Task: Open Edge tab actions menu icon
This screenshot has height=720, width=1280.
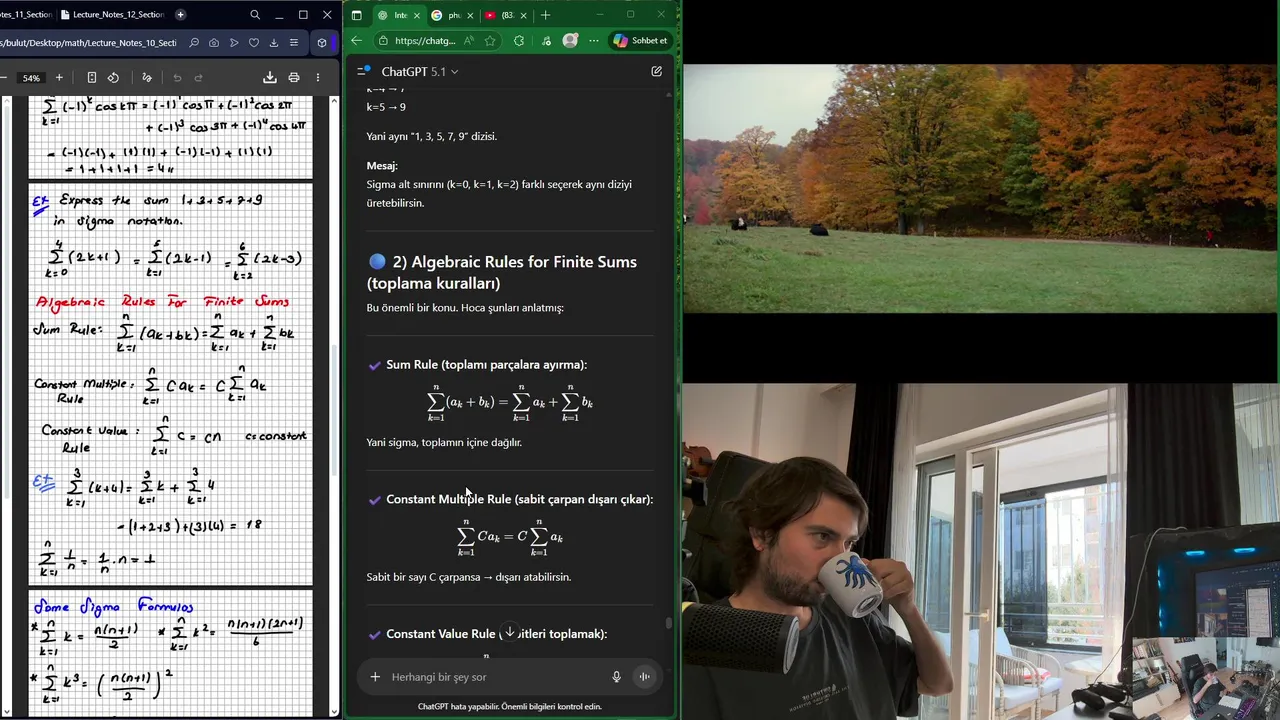Action: [x=356, y=15]
